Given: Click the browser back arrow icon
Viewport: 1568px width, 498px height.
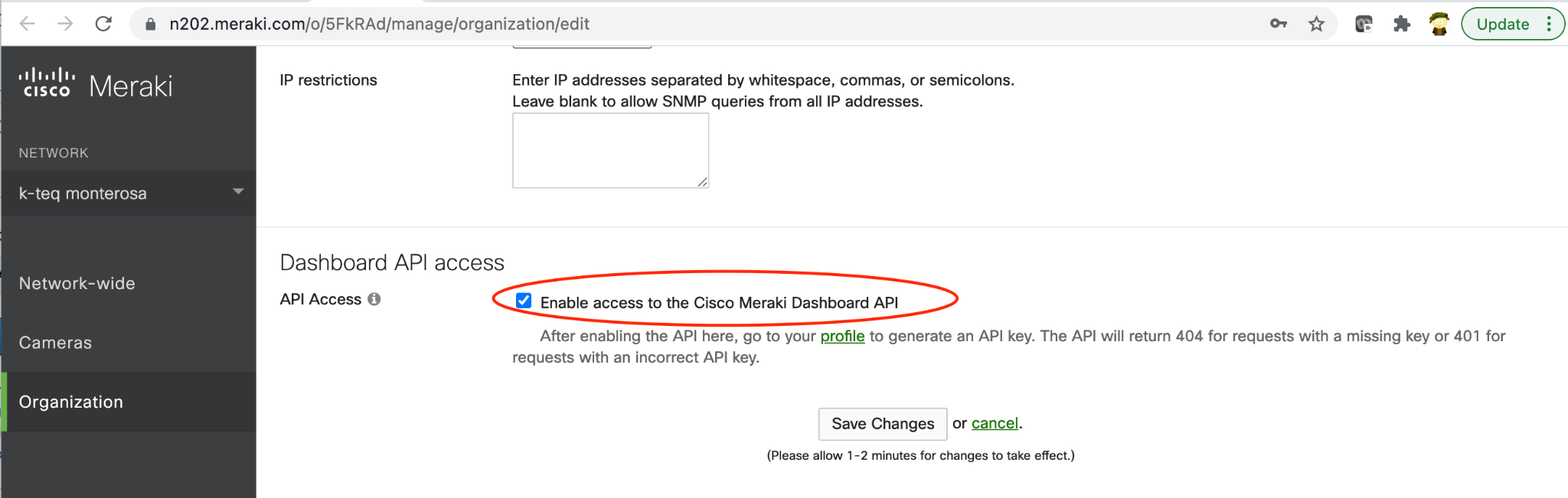Looking at the screenshot, I should point(28,24).
